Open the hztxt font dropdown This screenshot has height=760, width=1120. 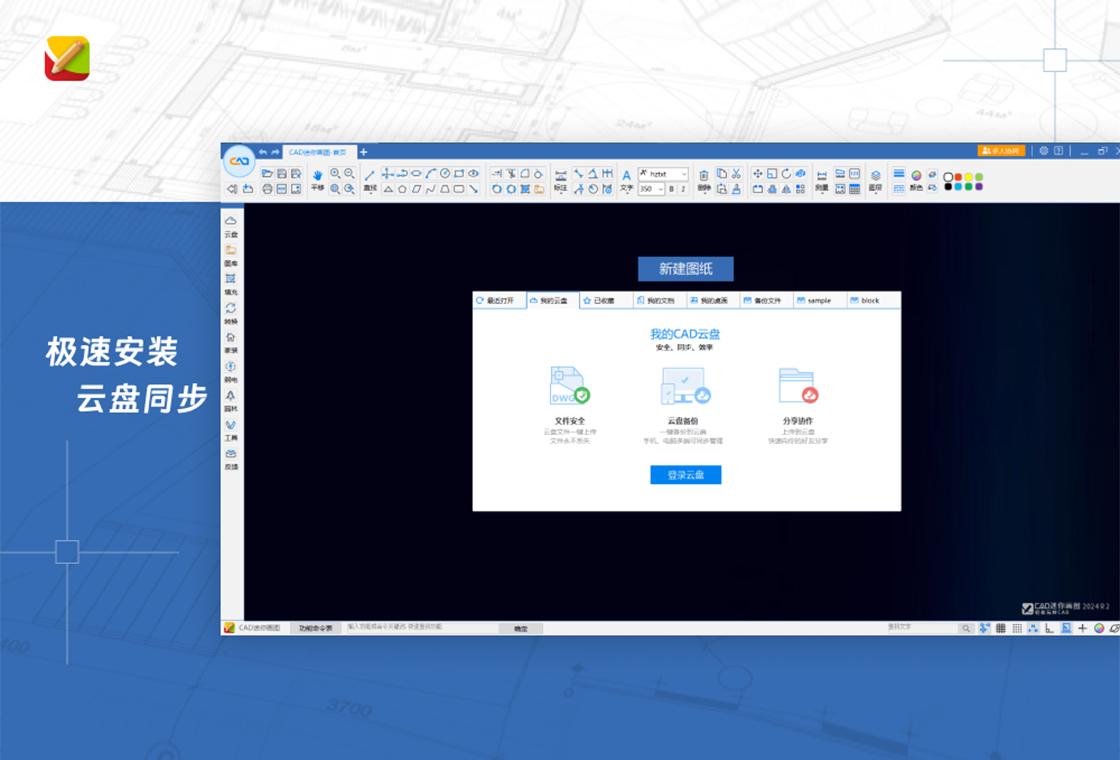664,174
